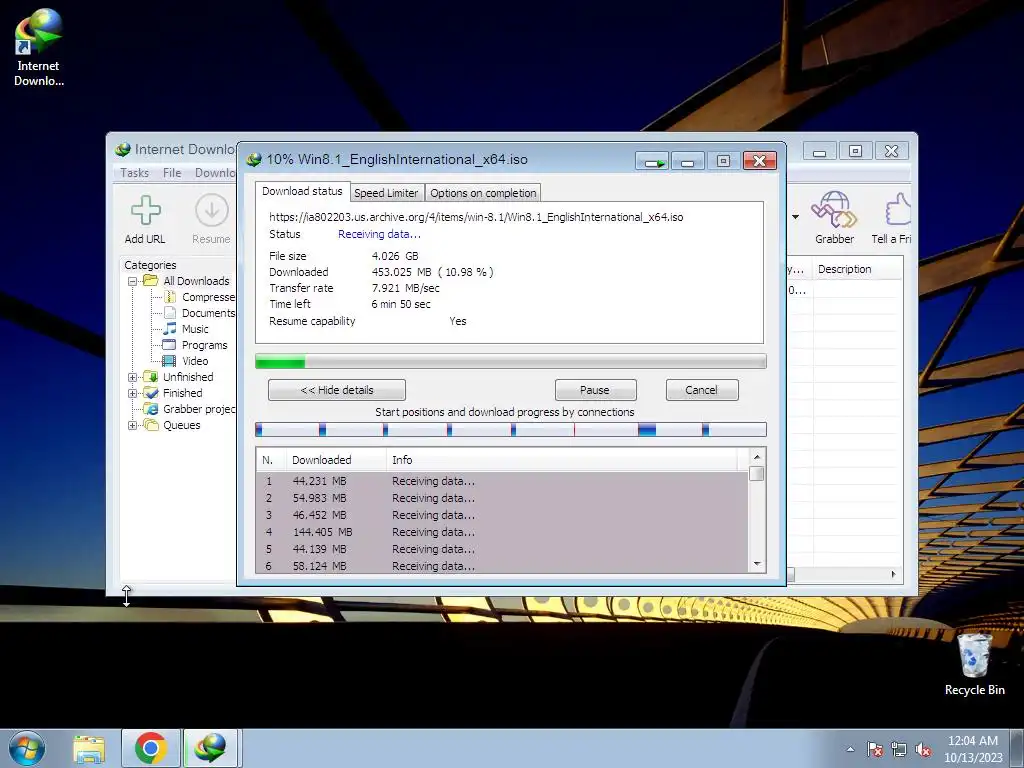Image resolution: width=1024 pixels, height=768 pixels.
Task: Select connection row 6 with 58.124 MB
Action: [502, 566]
